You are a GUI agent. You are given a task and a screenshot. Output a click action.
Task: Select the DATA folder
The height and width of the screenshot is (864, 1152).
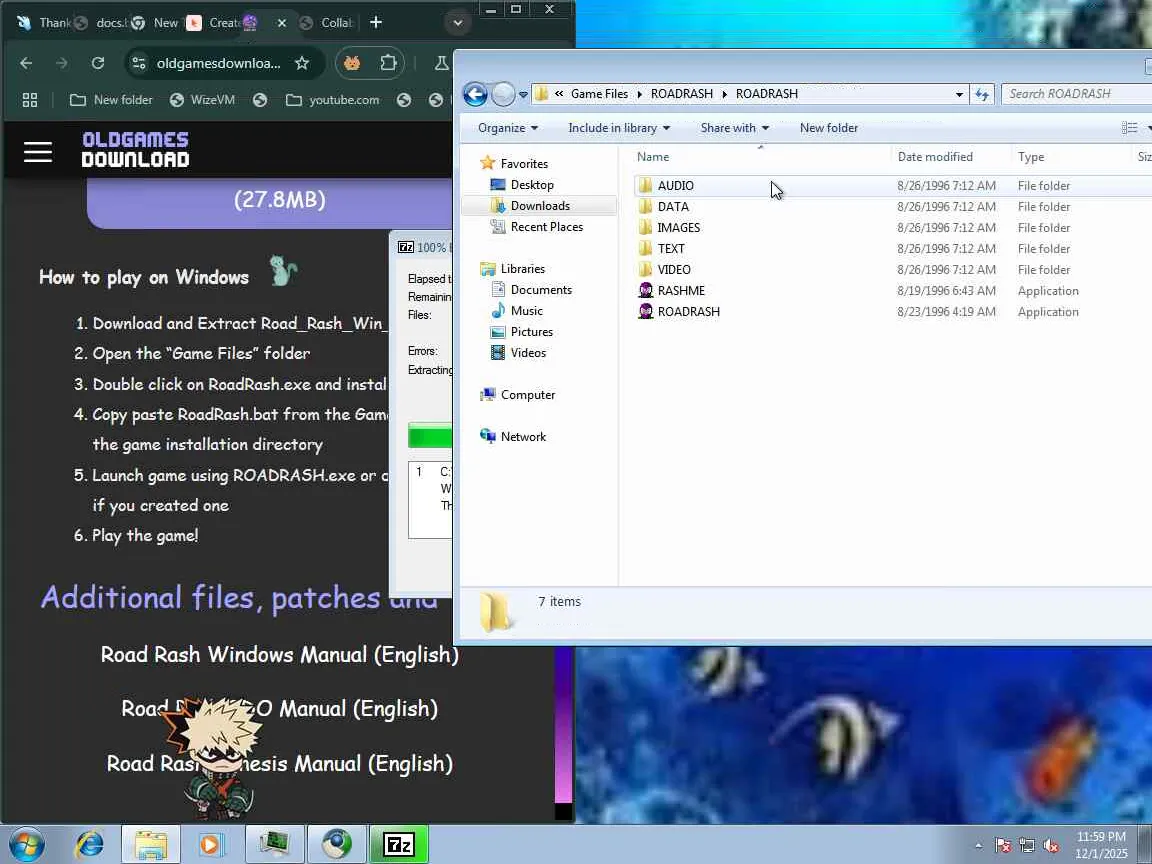pos(673,207)
